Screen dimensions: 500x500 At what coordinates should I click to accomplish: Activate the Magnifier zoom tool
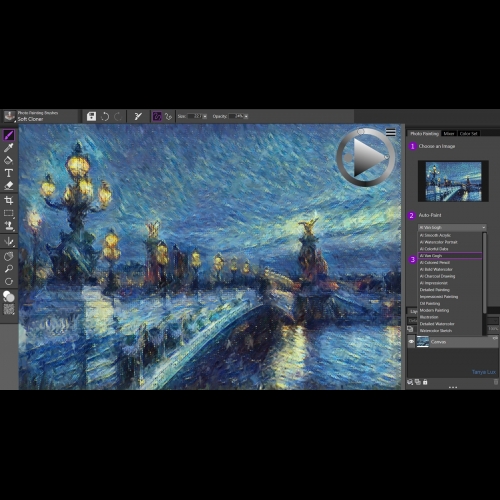tap(9, 269)
